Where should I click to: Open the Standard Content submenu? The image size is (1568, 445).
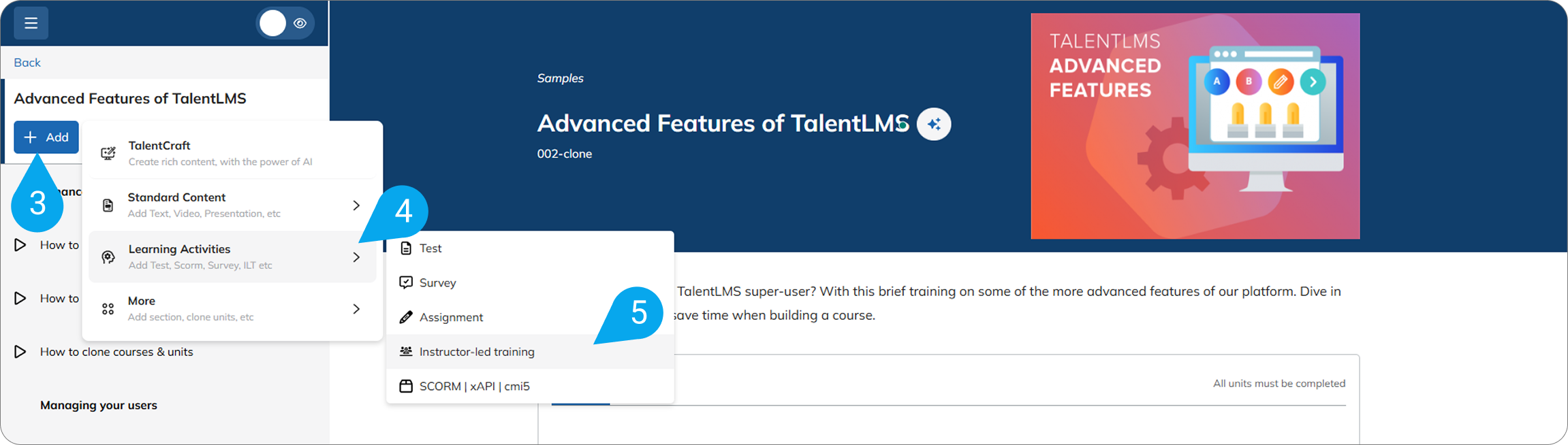[x=232, y=205]
